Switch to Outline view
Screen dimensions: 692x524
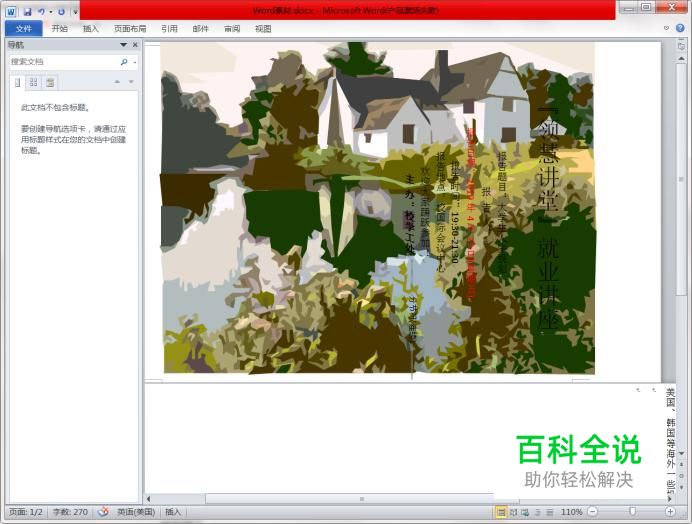pyautogui.click(x=538, y=513)
